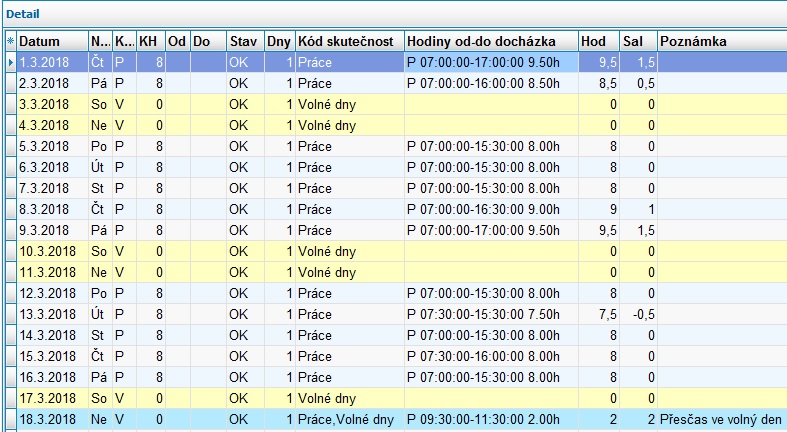Click the Hodiny cell of 13.3.2018 row
This screenshot has width=787, height=432.
coord(491,315)
